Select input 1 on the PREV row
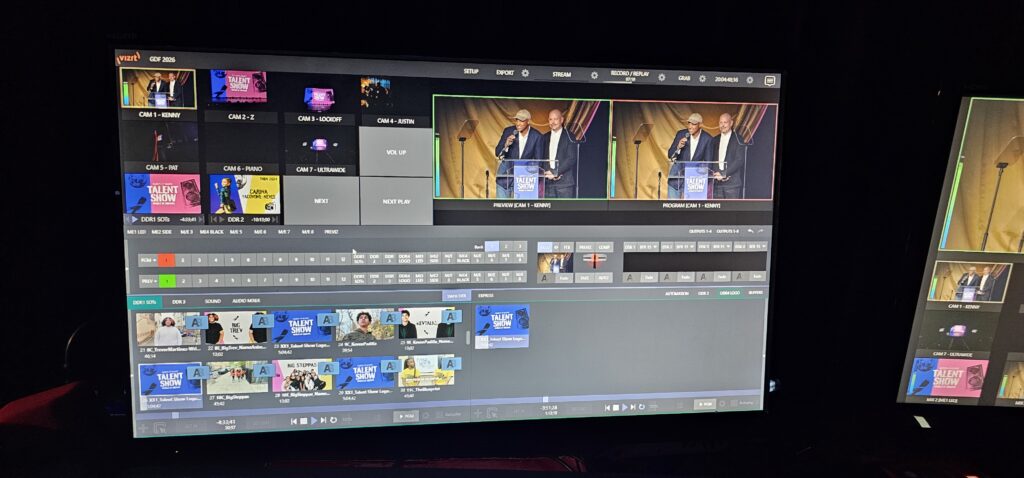Screen dimensions: 1024x478 [167, 281]
